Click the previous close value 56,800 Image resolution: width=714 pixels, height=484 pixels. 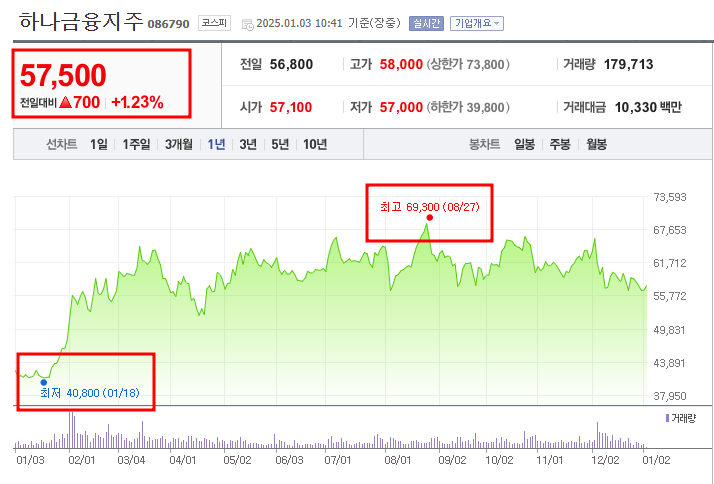click(291, 64)
